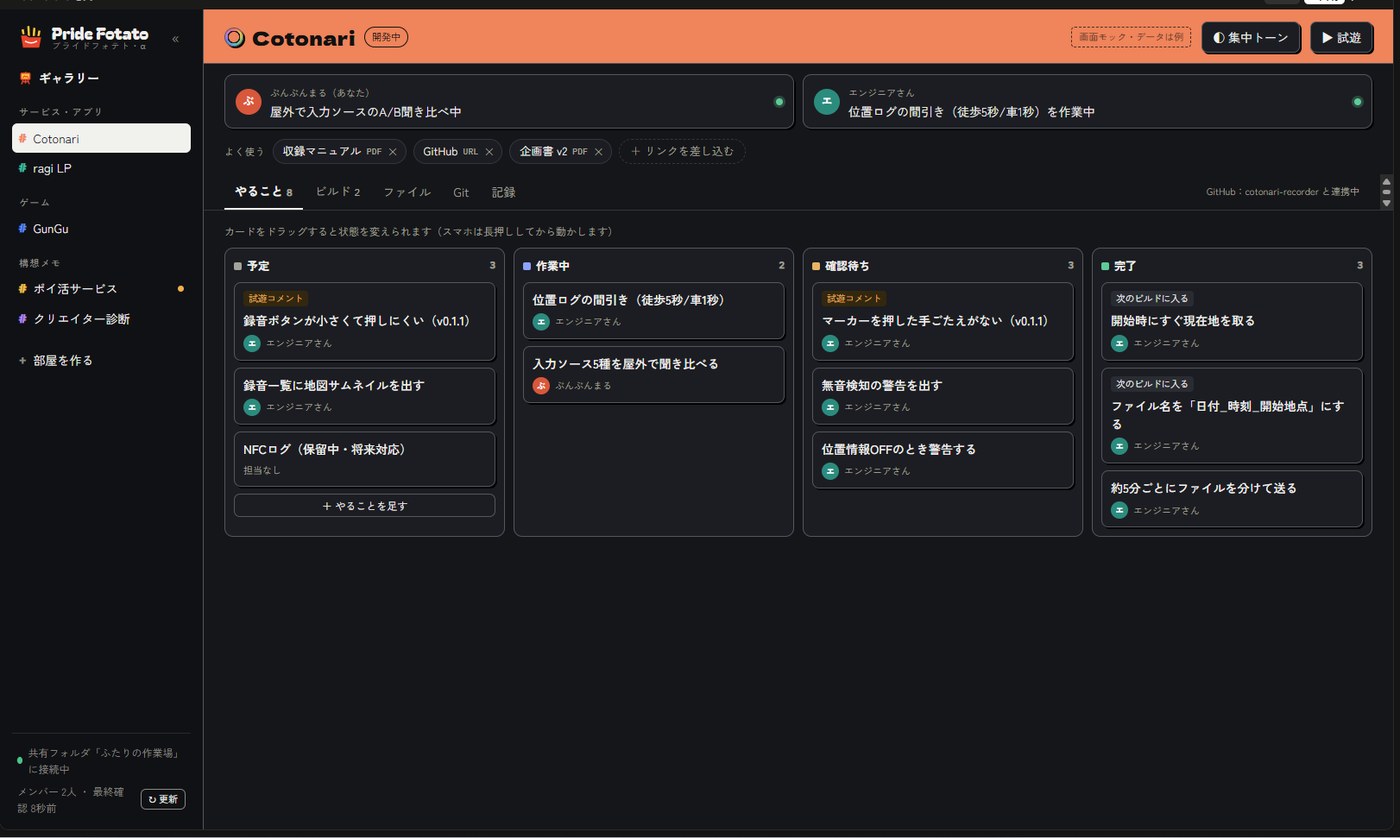This screenshot has width=1400, height=838.
Task: Open the 収録マニュアル PDF link
Action: [332, 152]
